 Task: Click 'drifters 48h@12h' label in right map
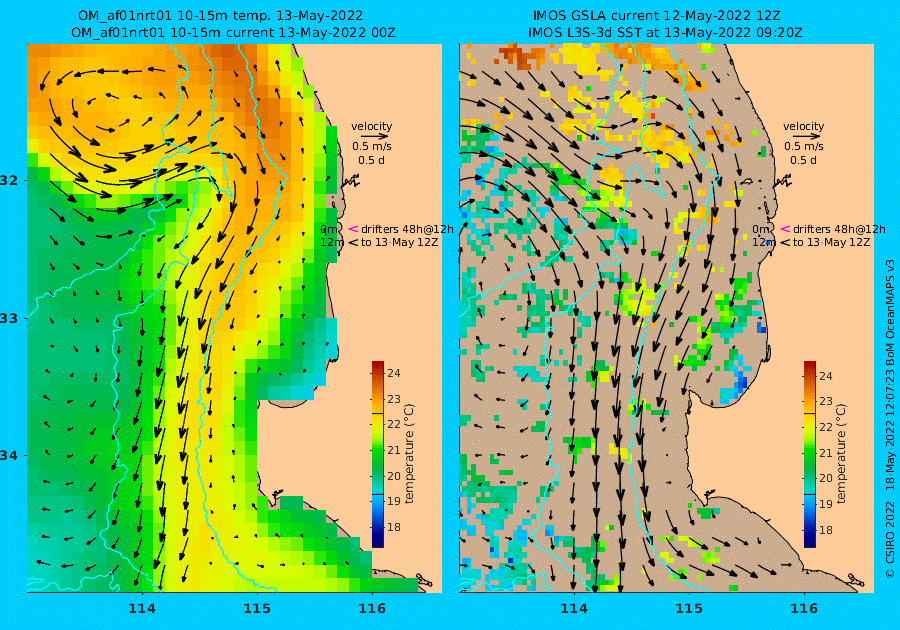click(x=839, y=229)
